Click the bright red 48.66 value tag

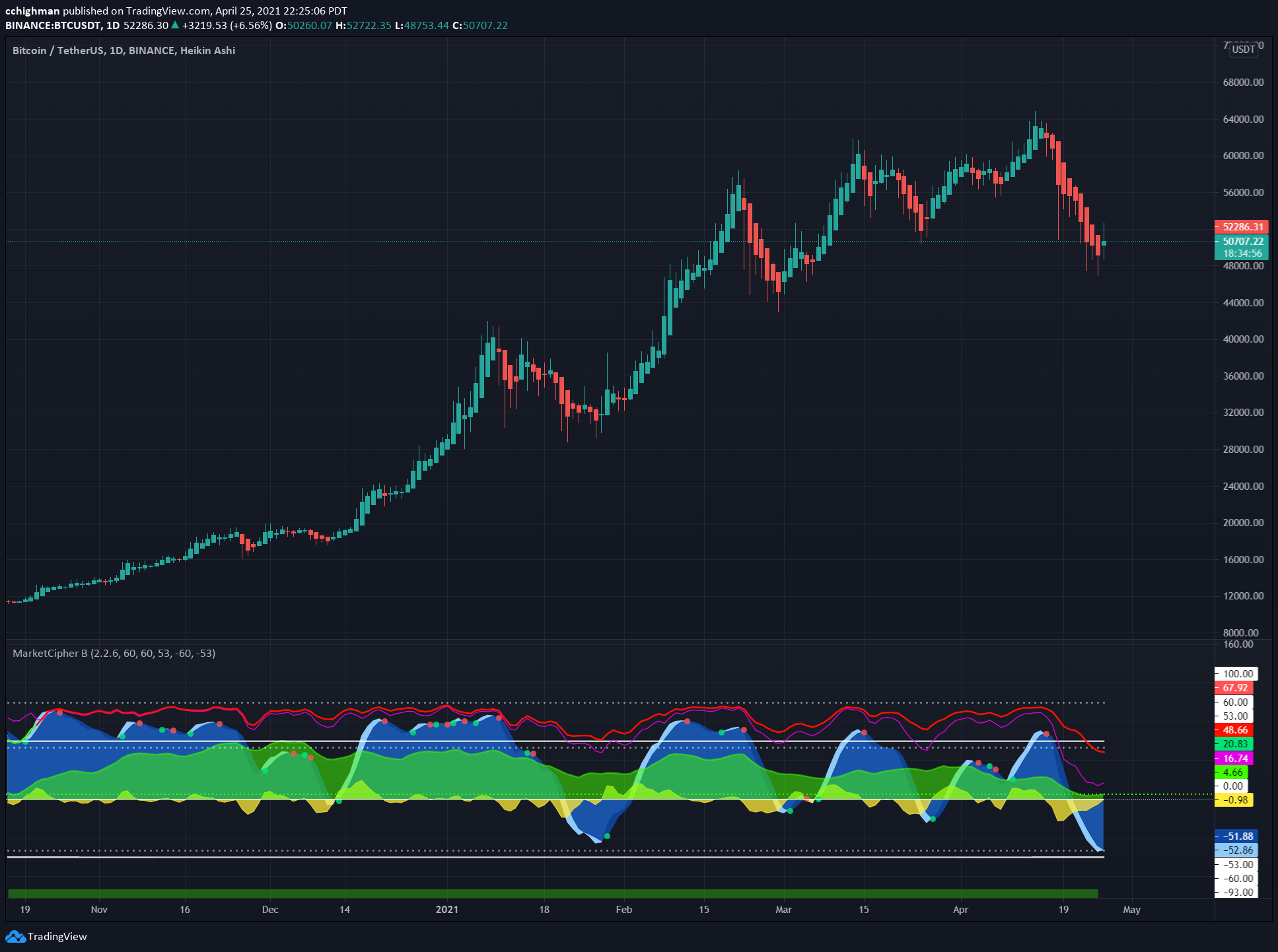coord(1234,730)
